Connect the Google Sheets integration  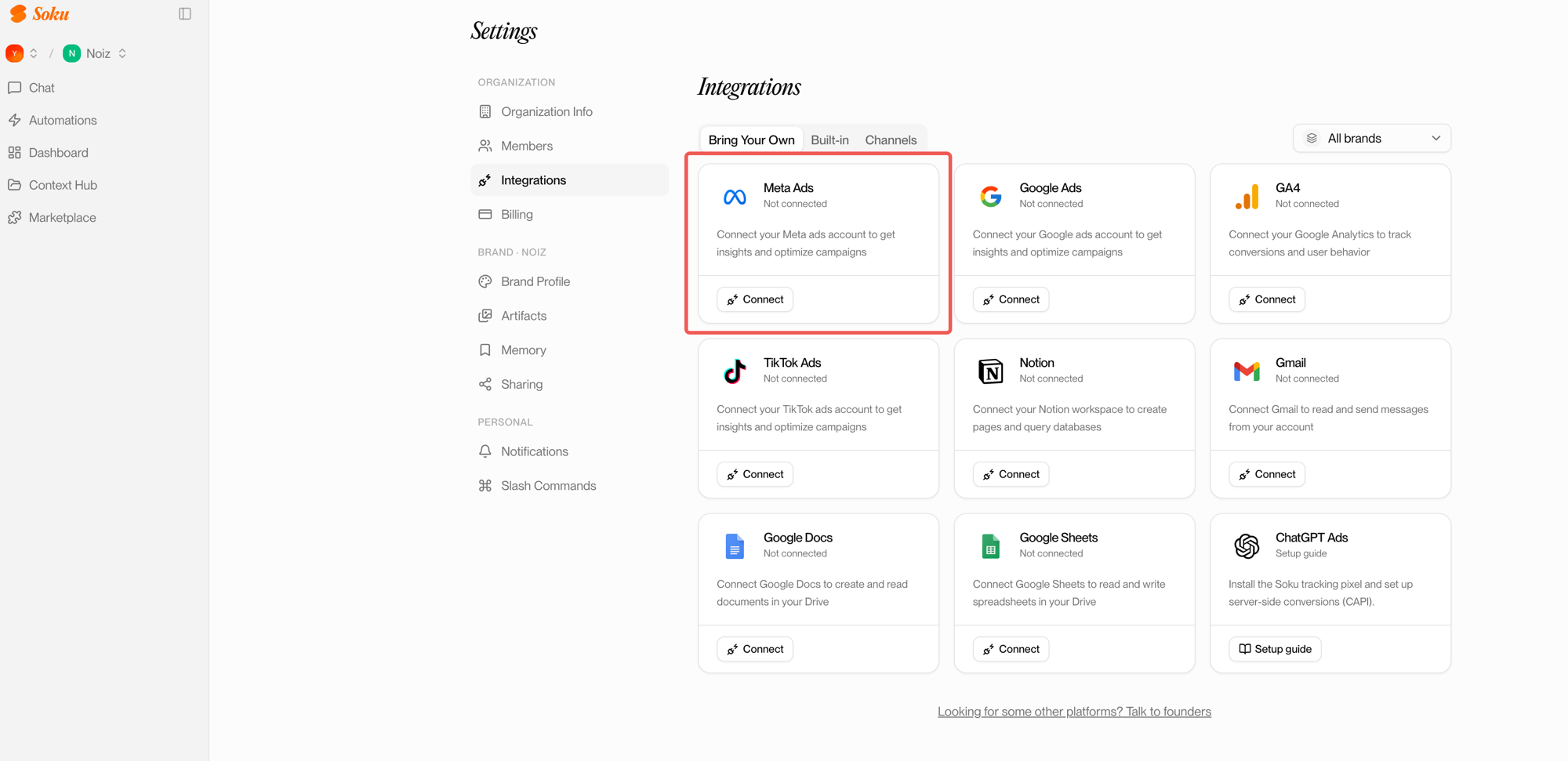point(1011,649)
